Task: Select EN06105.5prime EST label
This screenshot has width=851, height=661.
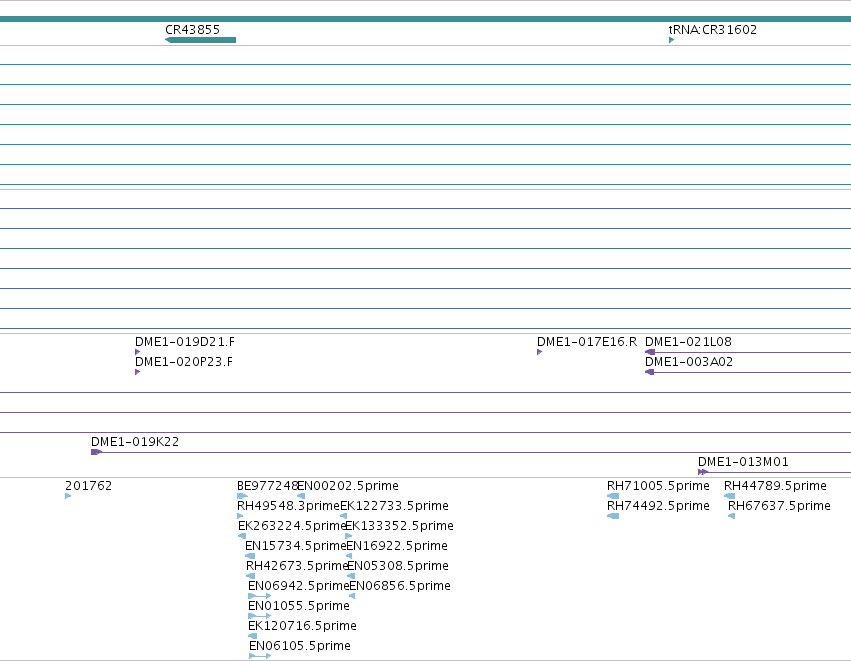Action: [x=300, y=646]
